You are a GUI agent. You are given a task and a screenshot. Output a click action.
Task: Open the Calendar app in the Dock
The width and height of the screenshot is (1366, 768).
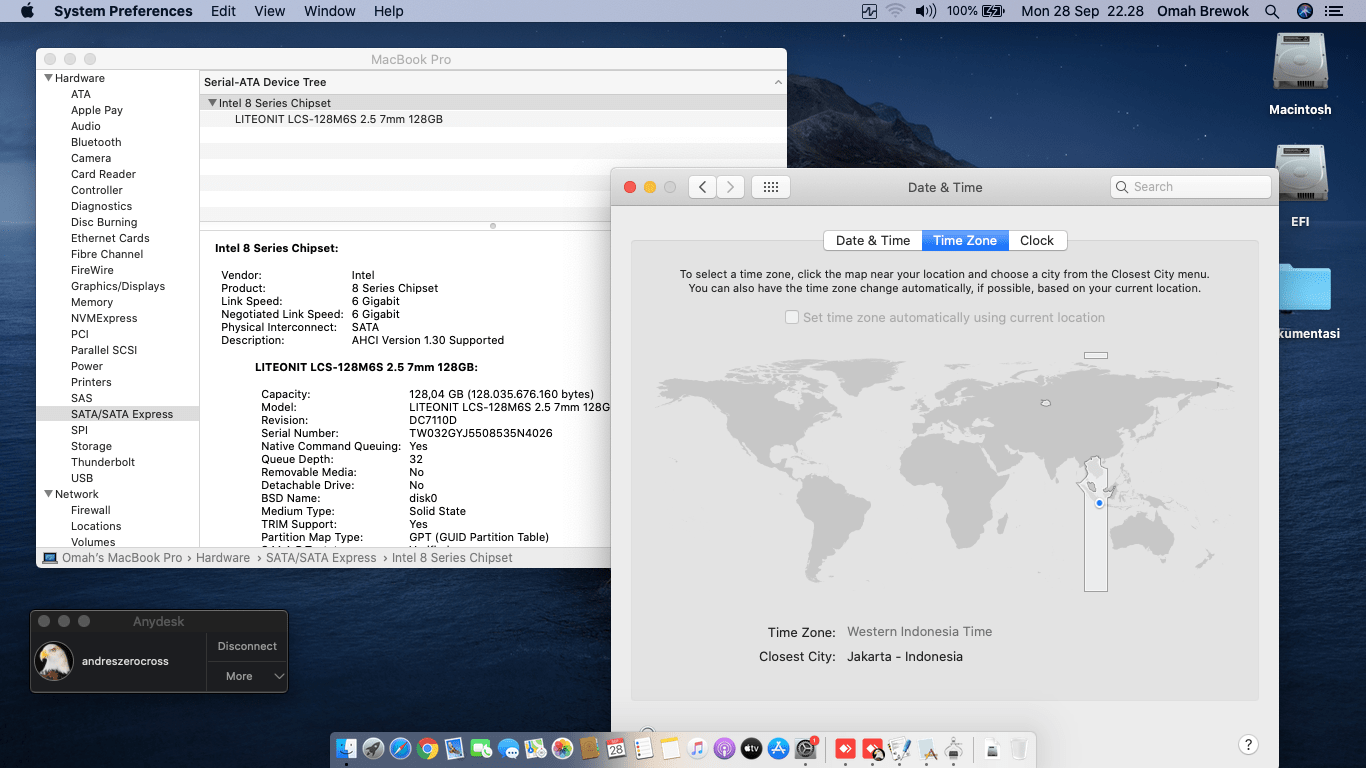coord(615,748)
